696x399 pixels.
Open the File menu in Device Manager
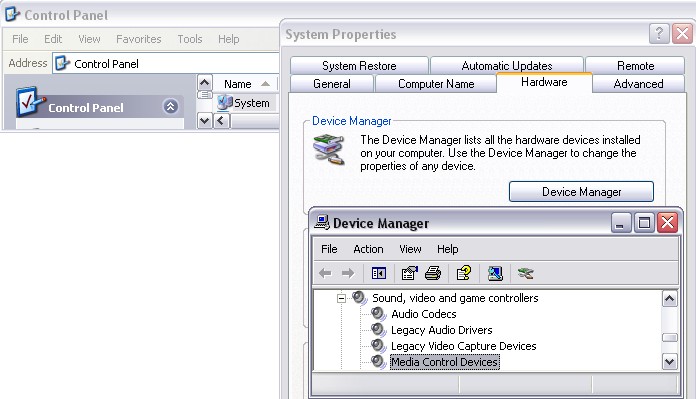(x=329, y=249)
